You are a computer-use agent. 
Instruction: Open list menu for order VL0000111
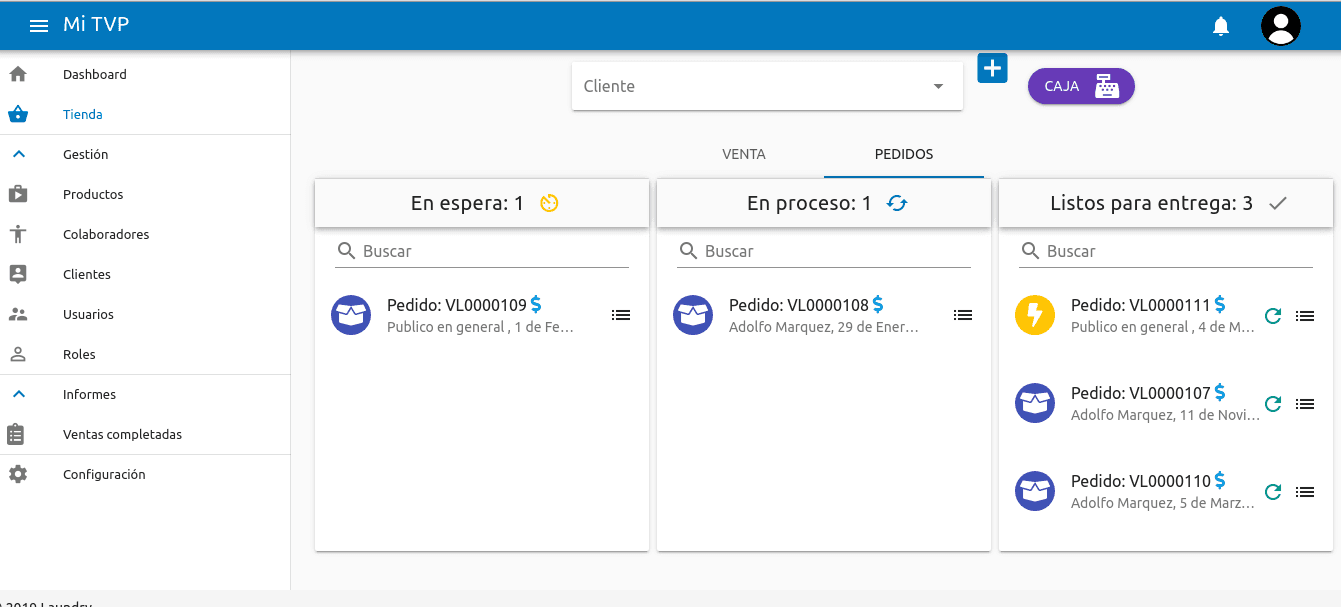[1305, 316]
